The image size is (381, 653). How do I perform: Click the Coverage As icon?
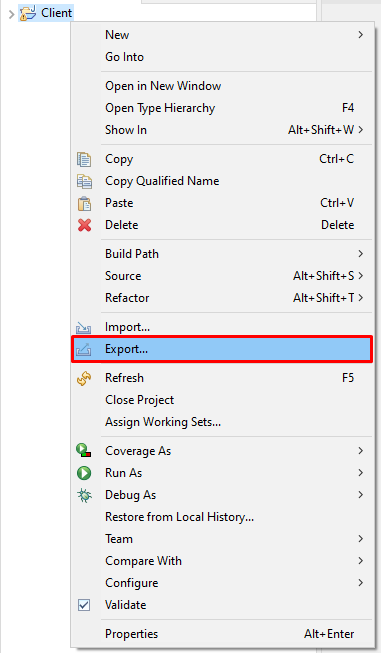84,451
